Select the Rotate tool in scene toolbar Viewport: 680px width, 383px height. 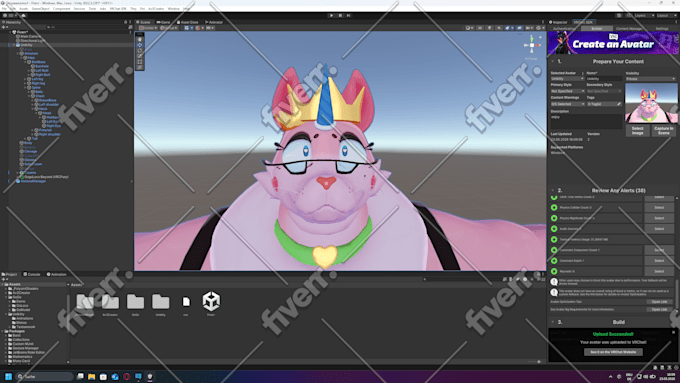point(140,50)
